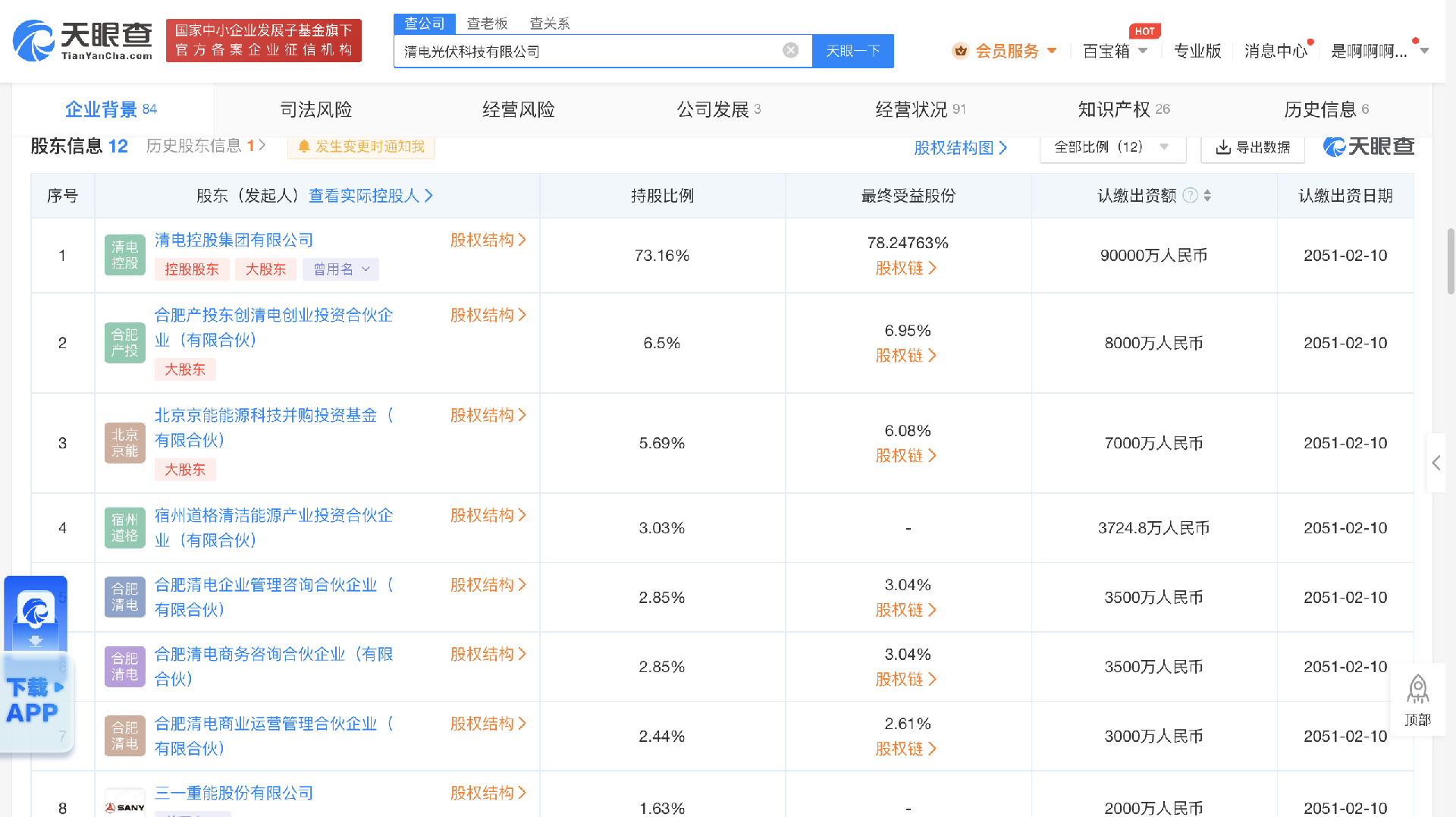Open 合肥清电商务咨询合伙企业 link

coord(274,666)
